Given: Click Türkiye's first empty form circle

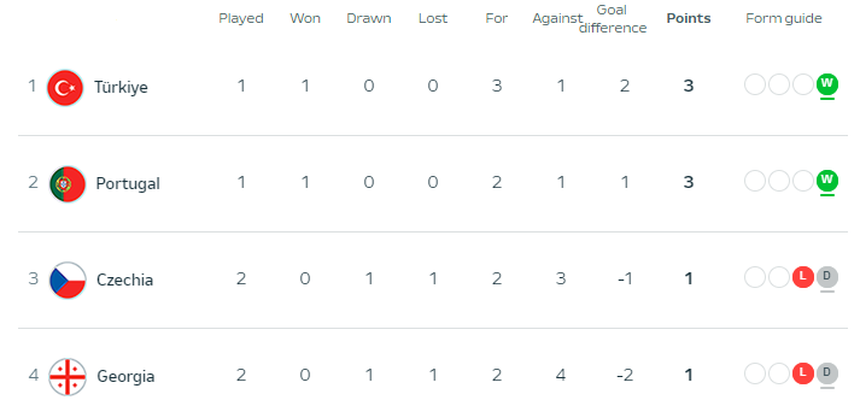Looking at the screenshot, I should [x=755, y=84].
